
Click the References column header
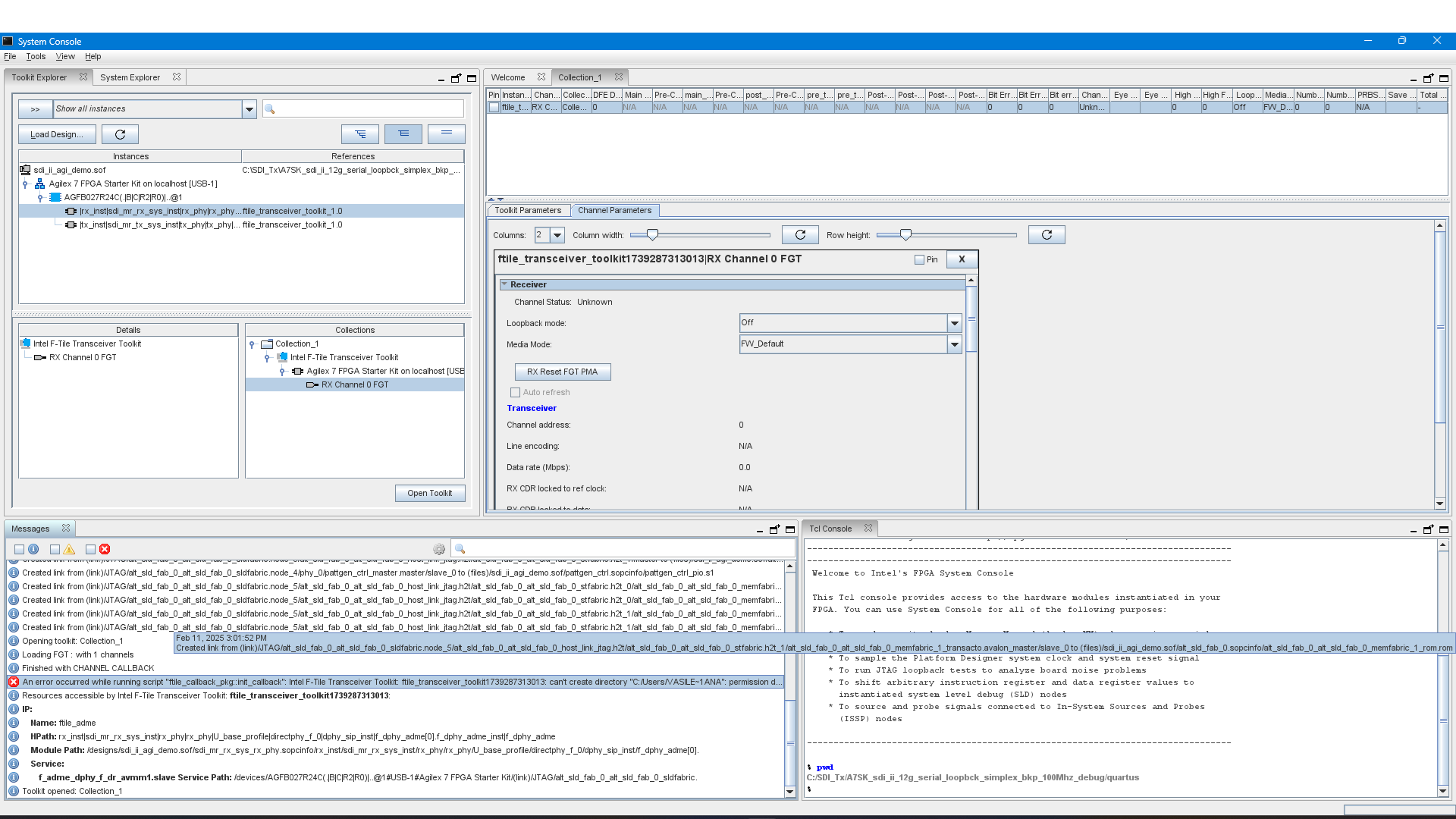tap(353, 156)
